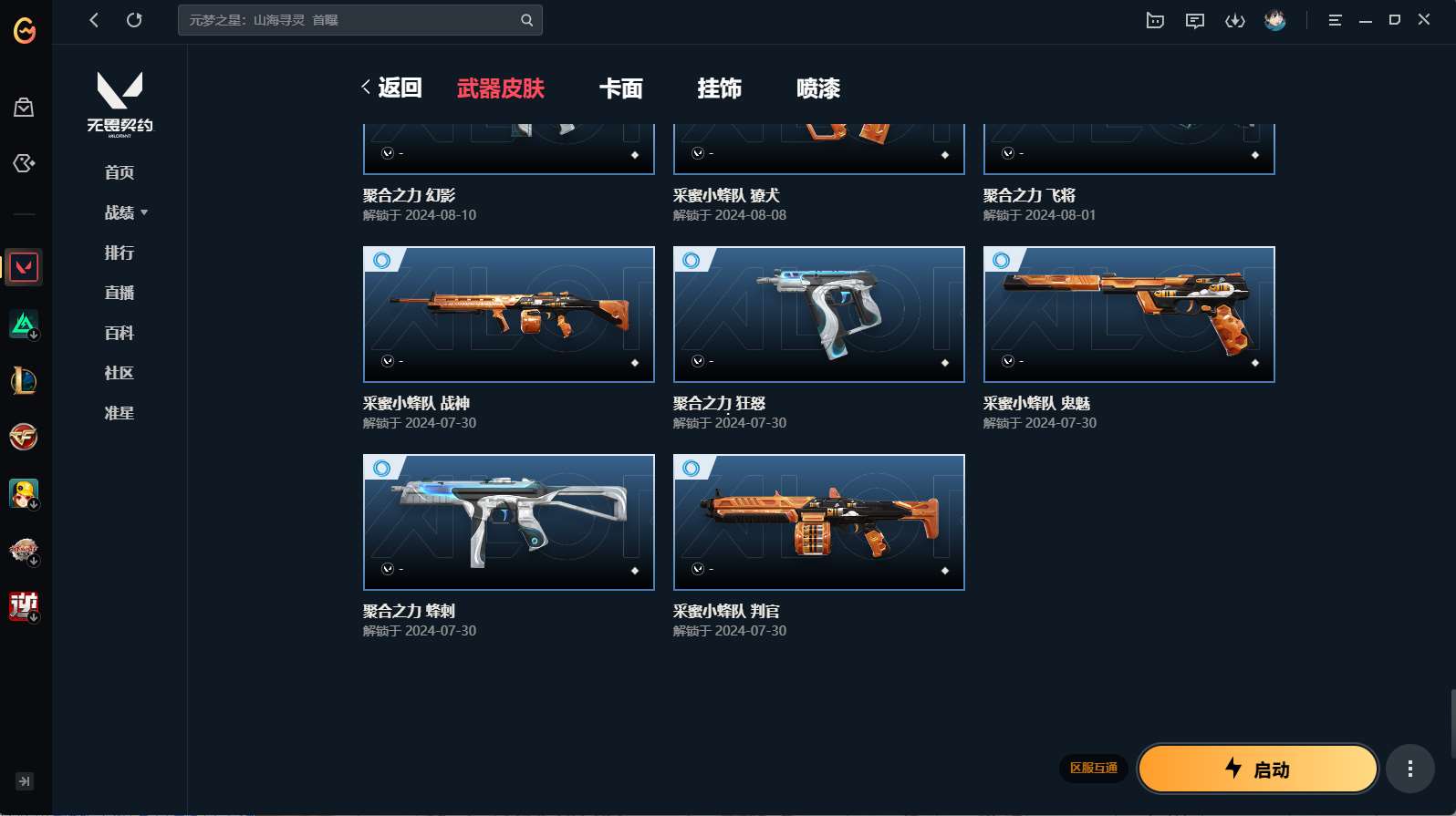Click the search magnifier icon

click(x=526, y=20)
